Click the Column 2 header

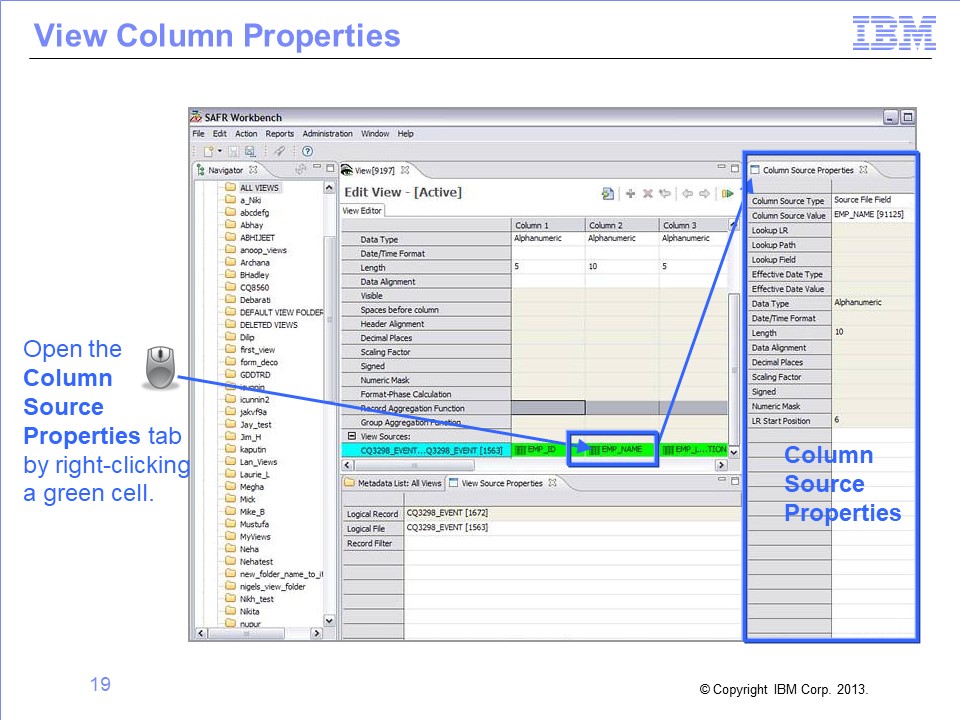click(622, 225)
